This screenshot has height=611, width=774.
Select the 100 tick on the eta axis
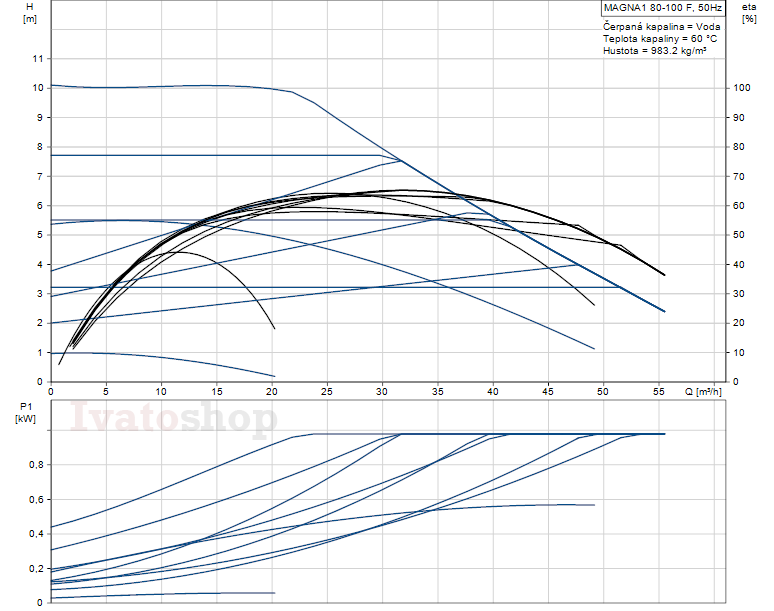pos(741,88)
